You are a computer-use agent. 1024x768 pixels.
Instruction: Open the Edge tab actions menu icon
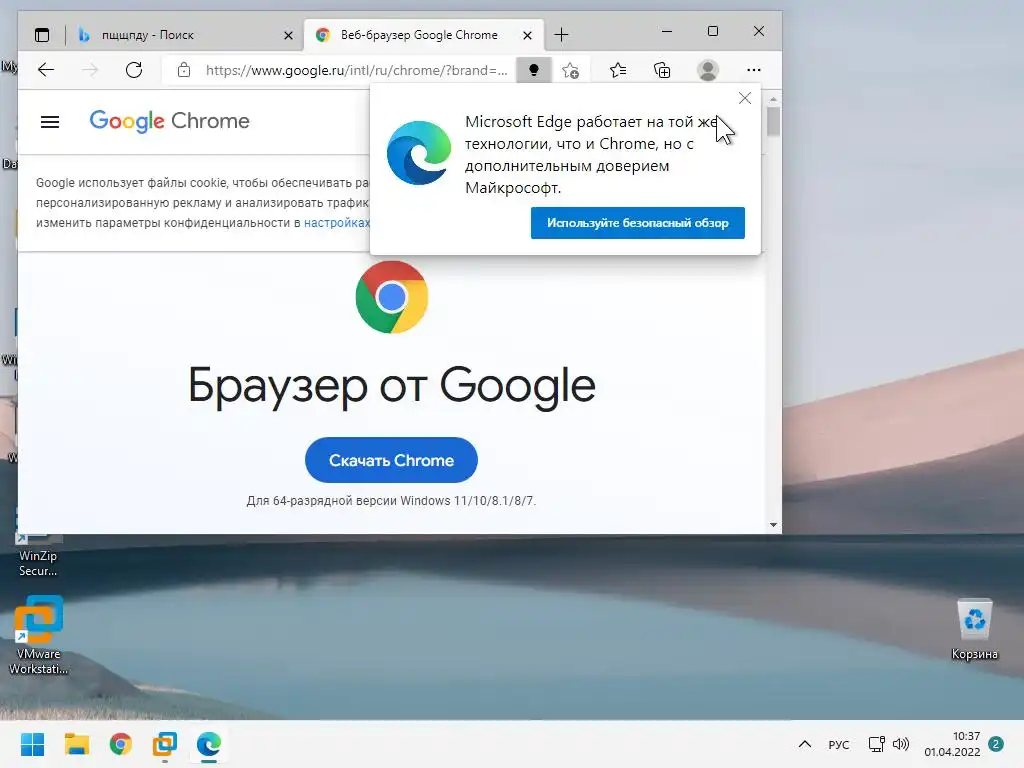click(x=42, y=35)
